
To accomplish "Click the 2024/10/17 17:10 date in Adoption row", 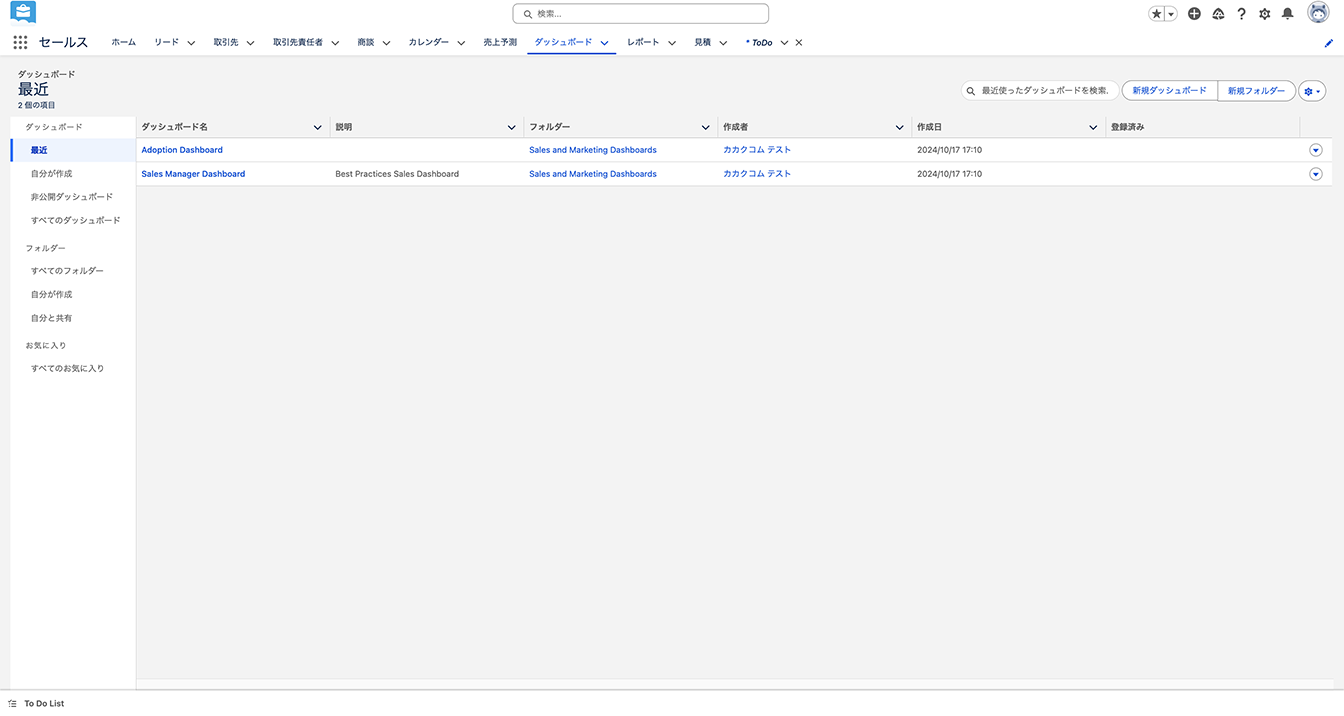I will pyautogui.click(x=949, y=150).
